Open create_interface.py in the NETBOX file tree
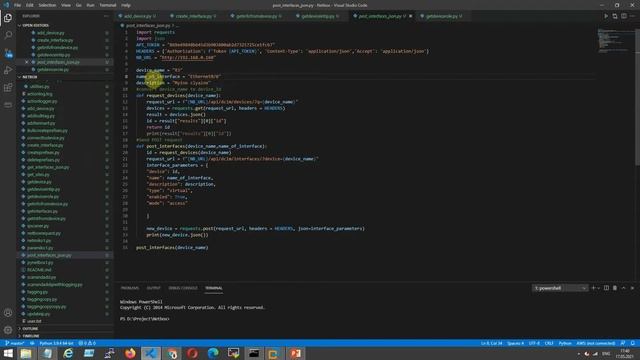The image size is (640, 360). pos(45,145)
